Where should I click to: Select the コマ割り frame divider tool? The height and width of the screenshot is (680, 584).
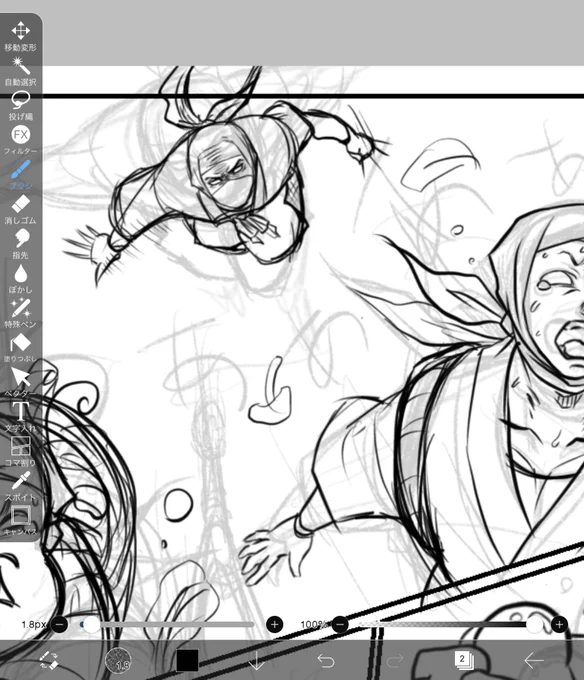(x=20, y=451)
